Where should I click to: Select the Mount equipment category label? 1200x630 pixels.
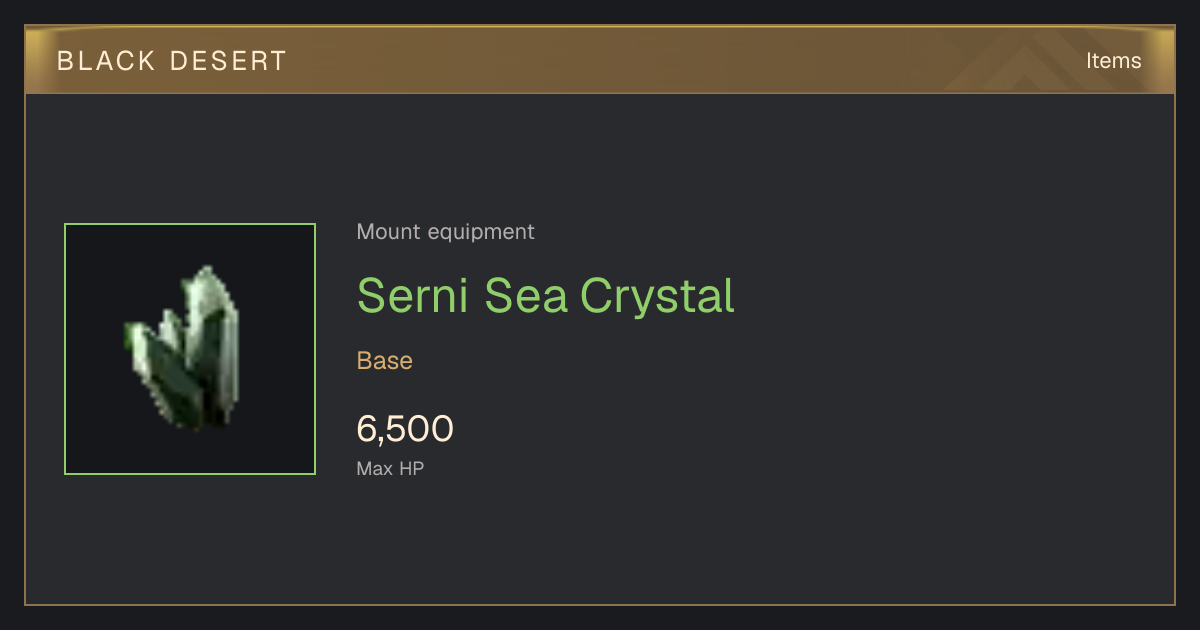click(445, 232)
